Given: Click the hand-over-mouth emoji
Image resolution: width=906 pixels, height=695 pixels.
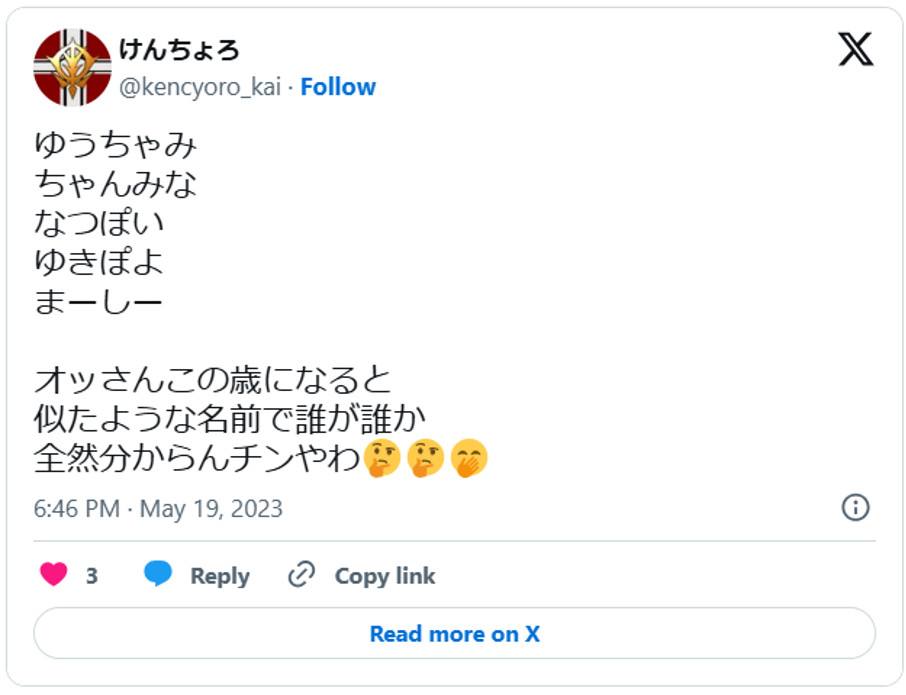Looking at the screenshot, I should pyautogui.click(x=469, y=458).
